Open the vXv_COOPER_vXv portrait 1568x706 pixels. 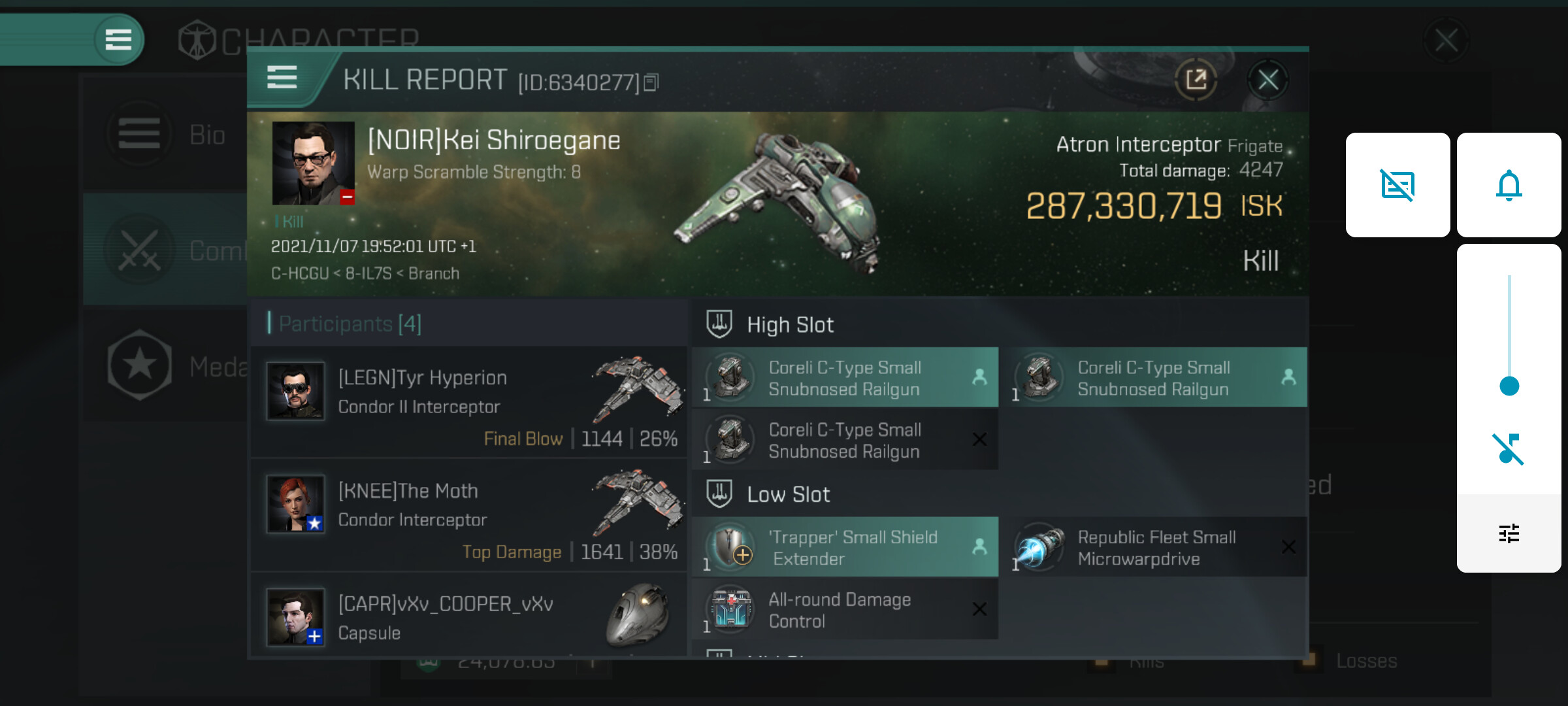tap(295, 617)
